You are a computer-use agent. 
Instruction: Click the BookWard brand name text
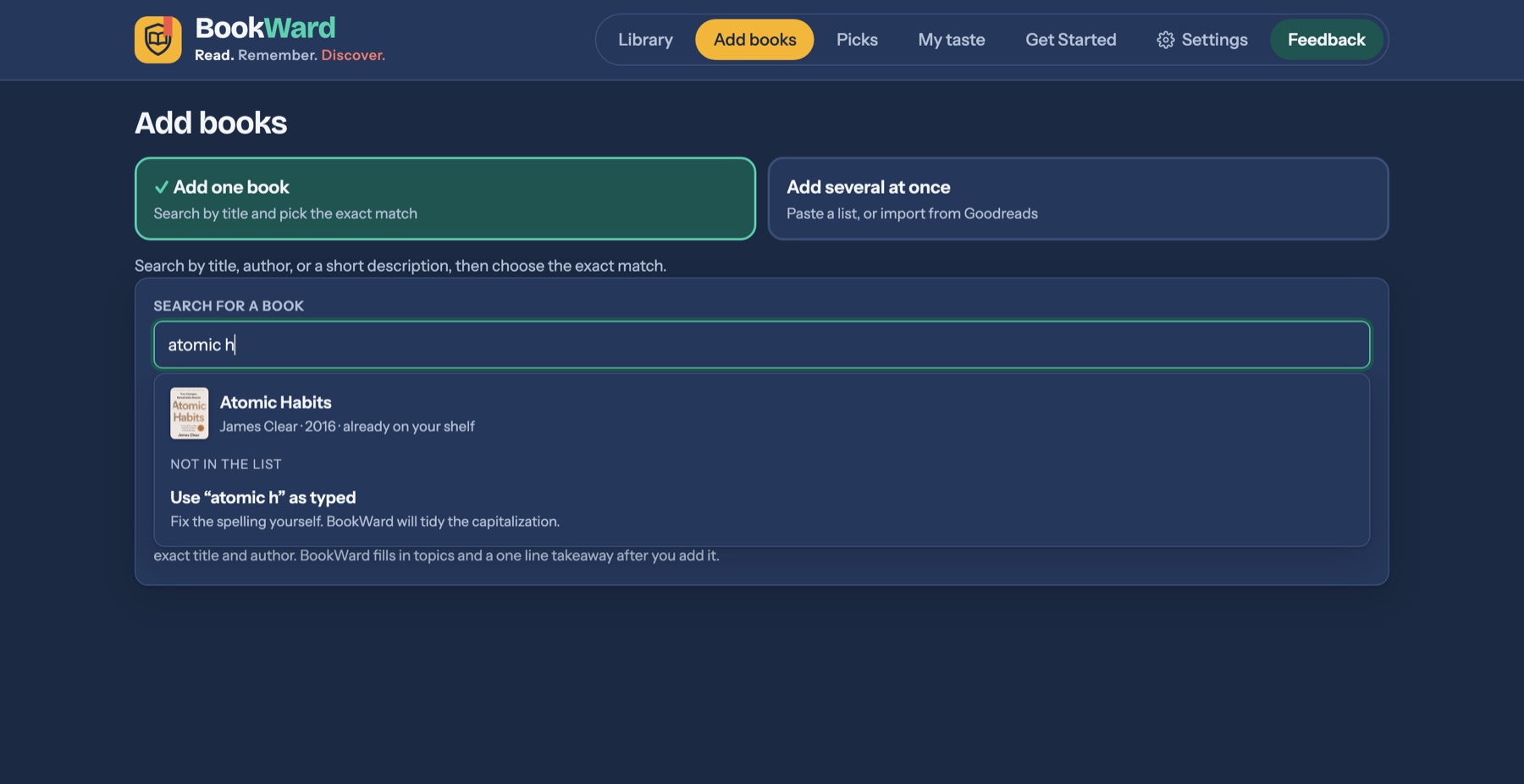[265, 28]
